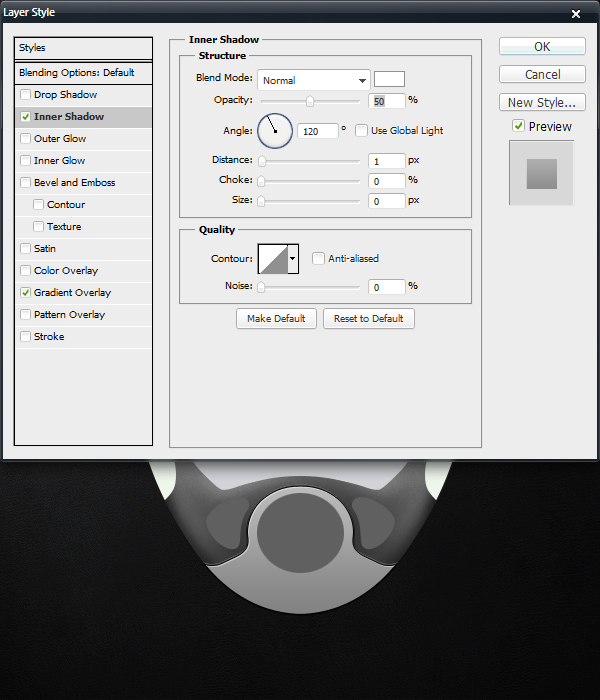Tick the Contour sub-effect checkbox

click(x=38, y=204)
